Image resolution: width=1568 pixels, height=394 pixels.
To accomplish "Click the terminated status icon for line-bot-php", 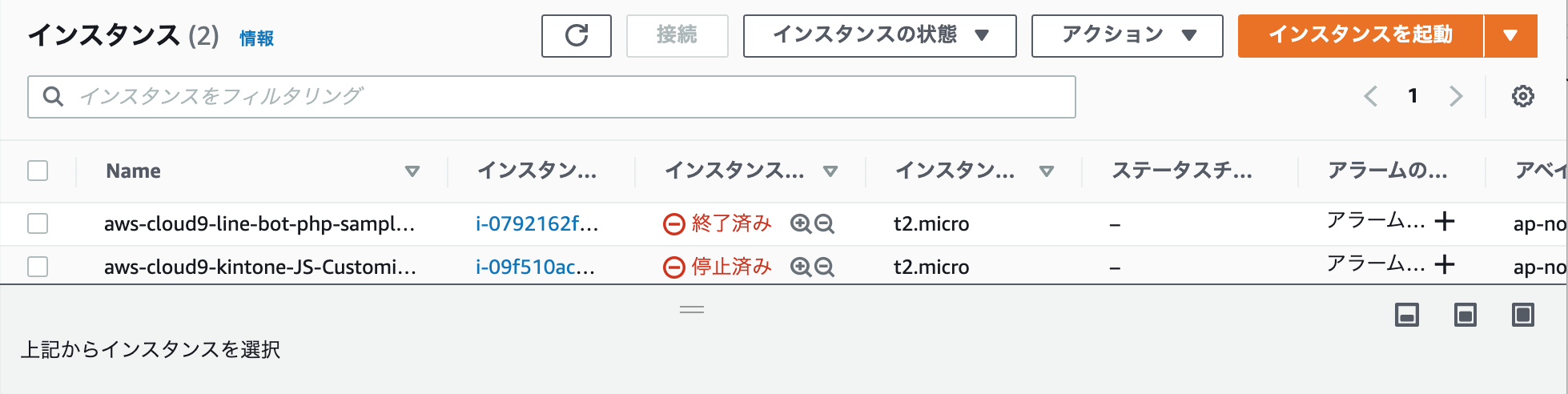I will click(674, 224).
